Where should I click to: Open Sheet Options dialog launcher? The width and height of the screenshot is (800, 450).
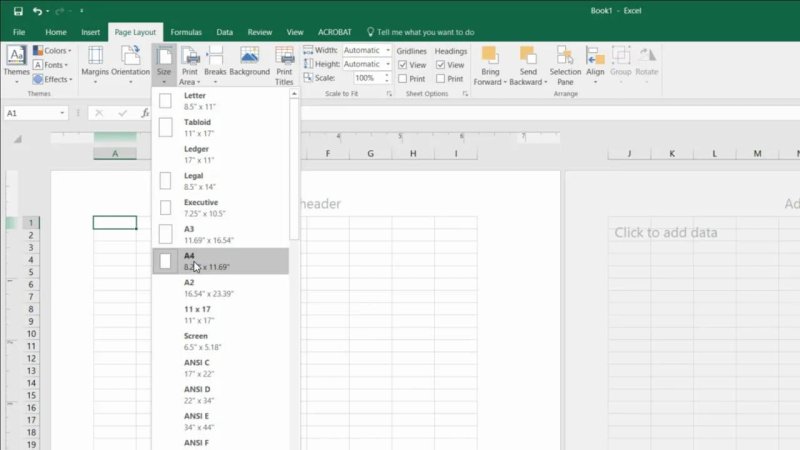pos(465,94)
